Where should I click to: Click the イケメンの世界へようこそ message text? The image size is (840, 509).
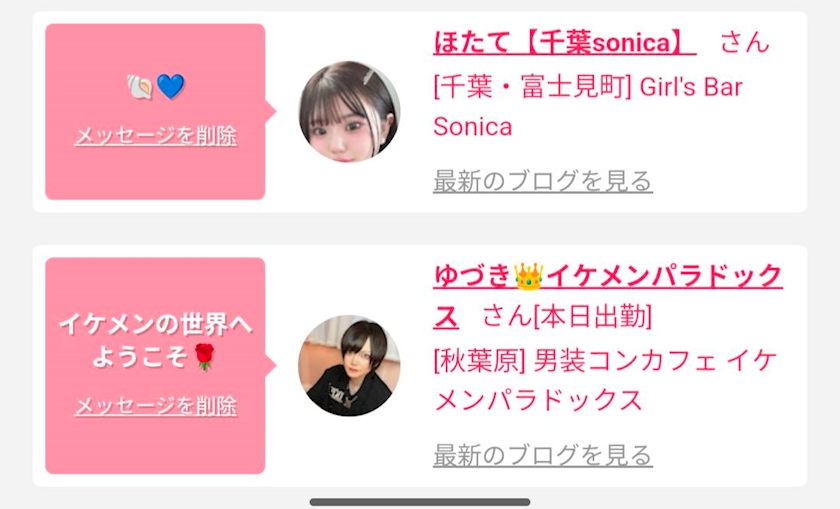pos(155,341)
